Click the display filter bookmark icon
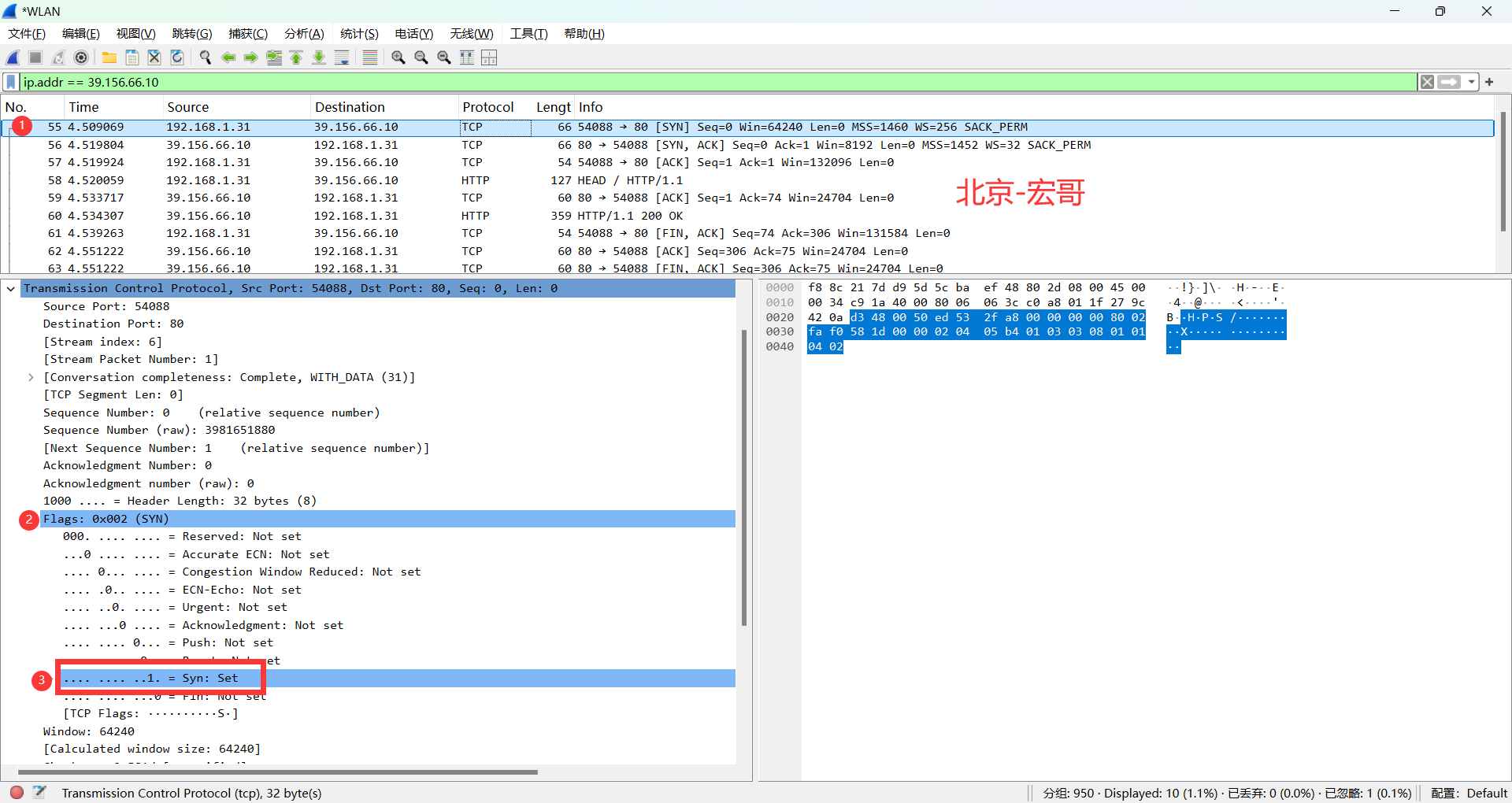The width and height of the screenshot is (1512, 803). coord(11,82)
